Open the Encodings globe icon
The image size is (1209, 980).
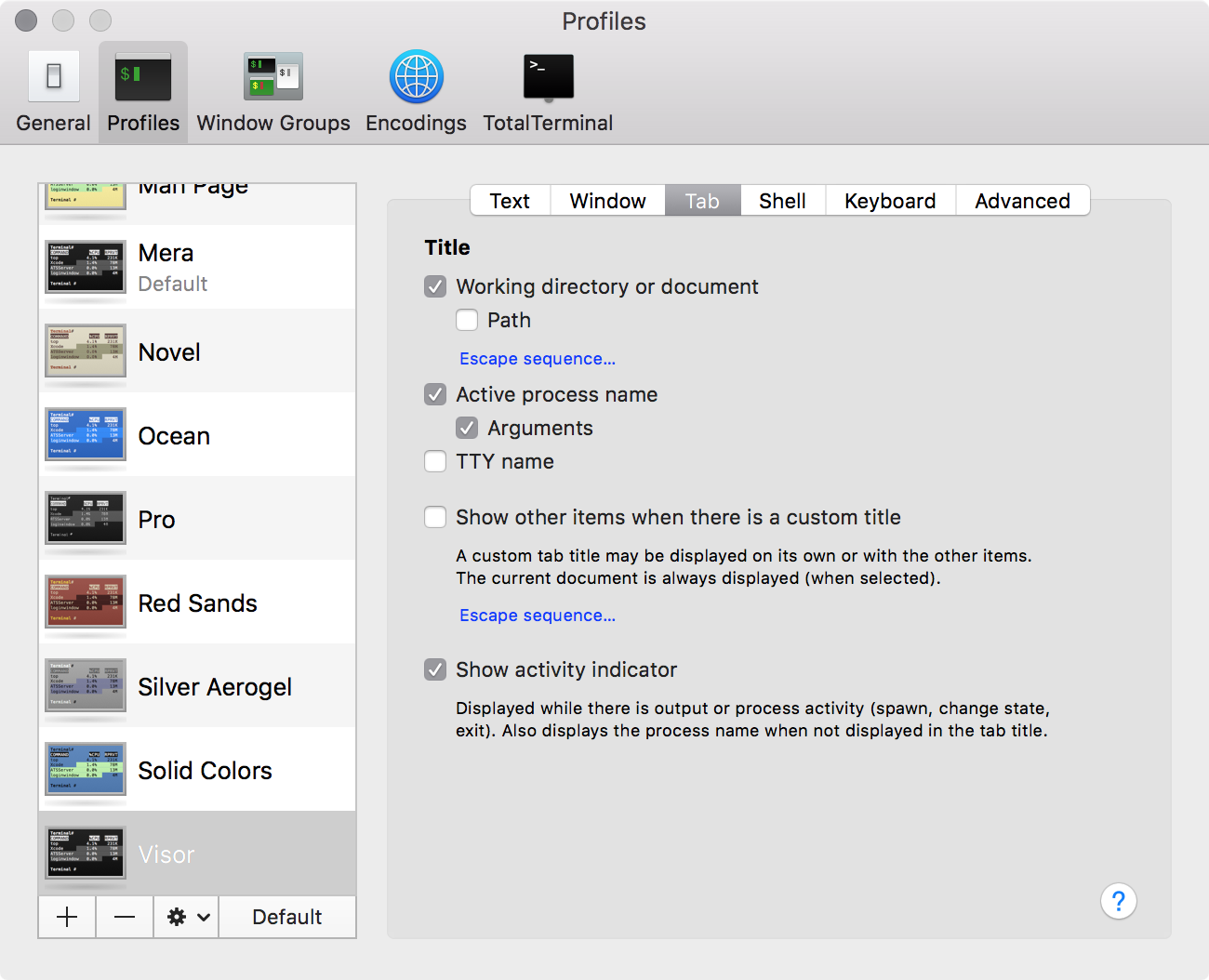tap(416, 77)
